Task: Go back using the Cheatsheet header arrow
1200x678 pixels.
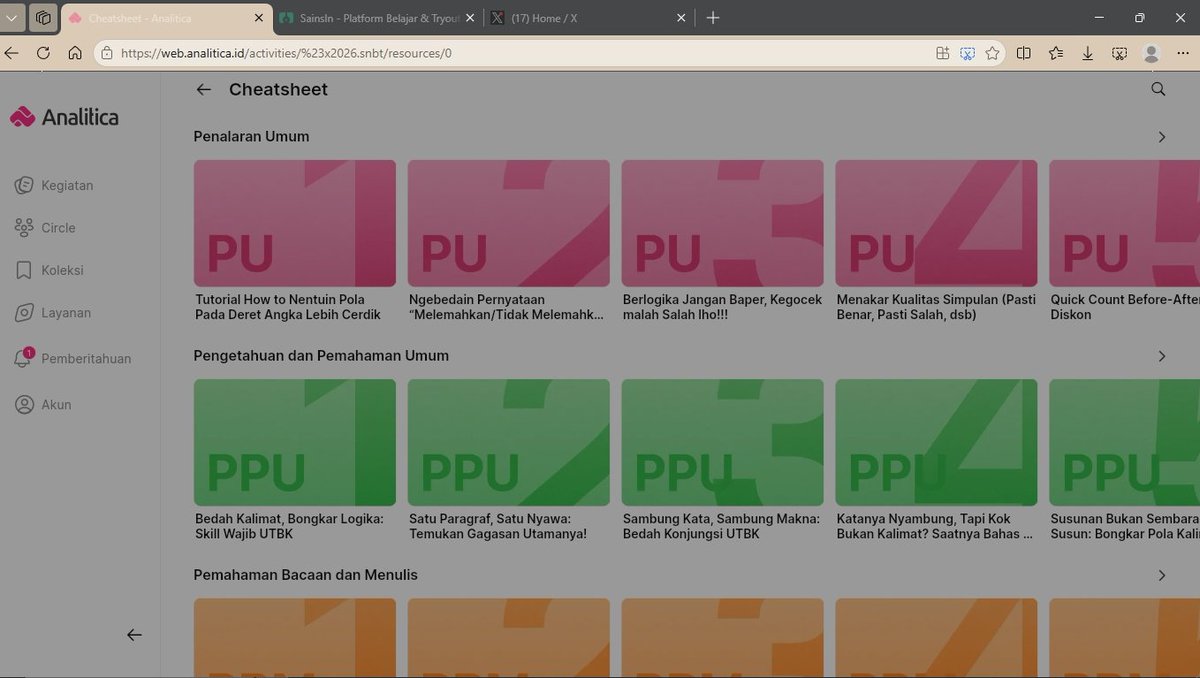Action: click(204, 89)
